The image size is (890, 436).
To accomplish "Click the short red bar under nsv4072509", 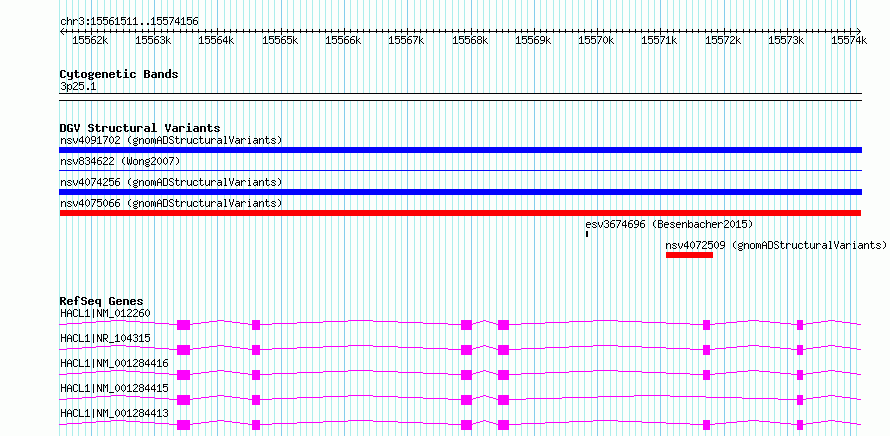I will click(689, 255).
